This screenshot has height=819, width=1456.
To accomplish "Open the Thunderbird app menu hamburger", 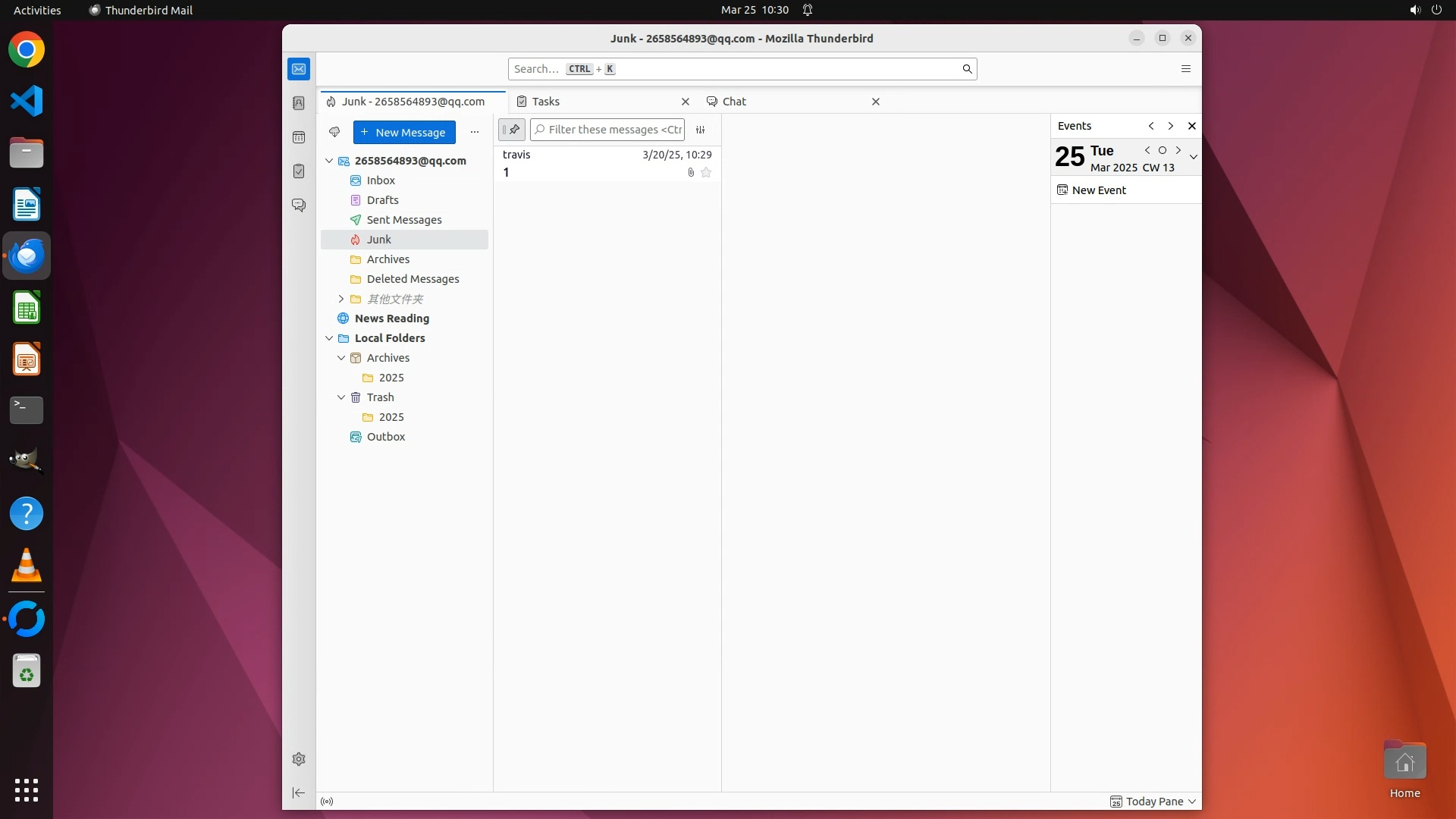I will [x=1186, y=69].
